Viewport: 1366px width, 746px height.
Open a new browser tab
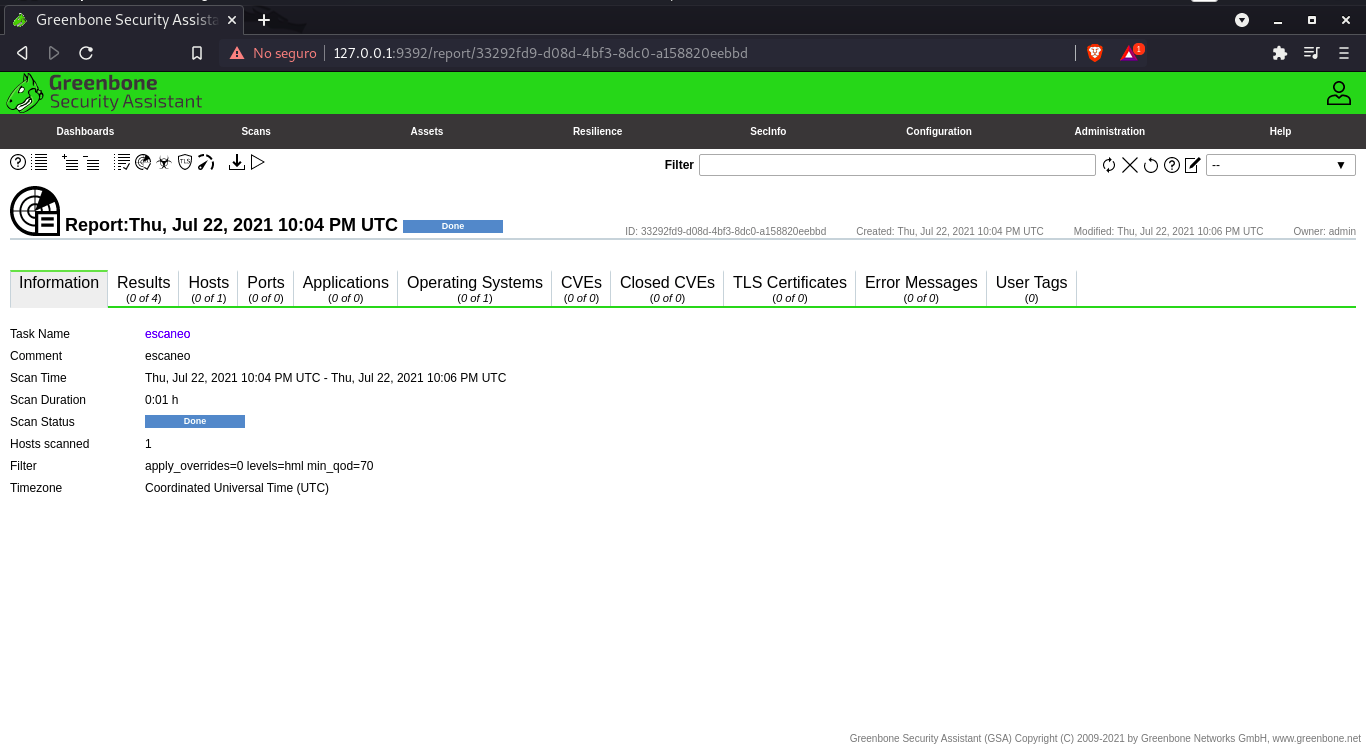[264, 20]
